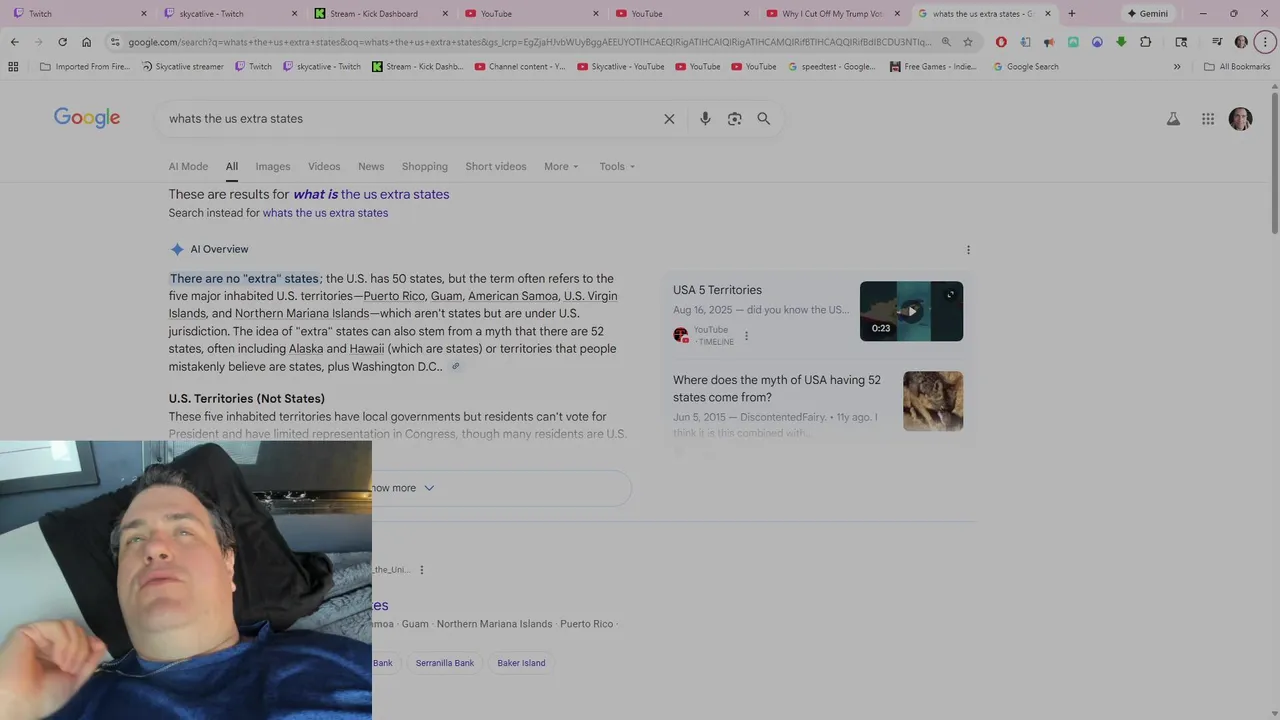Expand AI Overview with Show more
Screen dimensions: 1280x720
(x=401, y=488)
